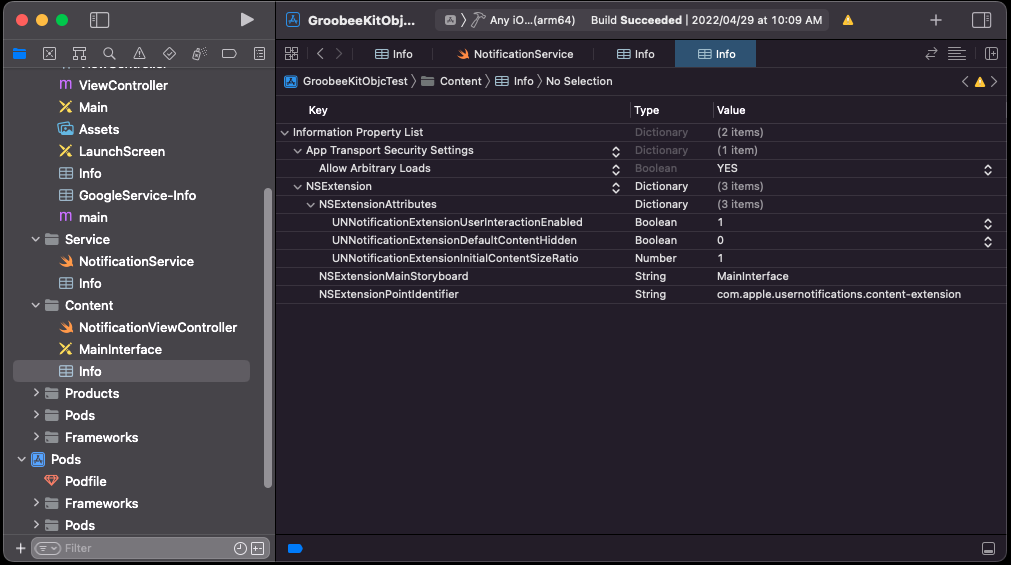Image resolution: width=1011 pixels, height=565 pixels.
Task: Show only source-controlled files filter
Action: click(x=257, y=548)
